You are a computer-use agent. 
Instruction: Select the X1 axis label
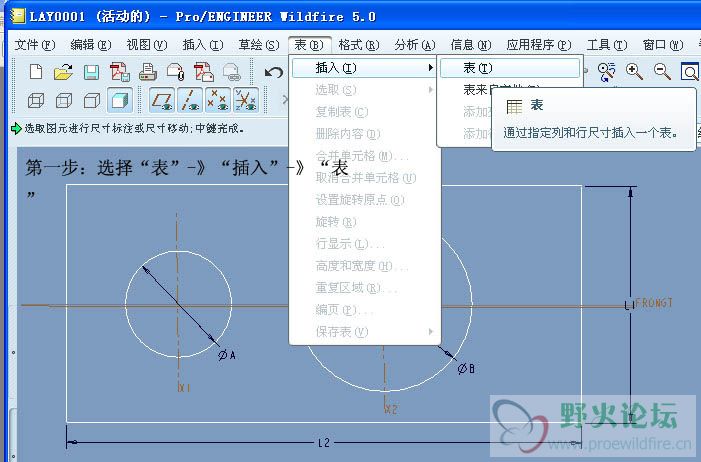point(184,388)
